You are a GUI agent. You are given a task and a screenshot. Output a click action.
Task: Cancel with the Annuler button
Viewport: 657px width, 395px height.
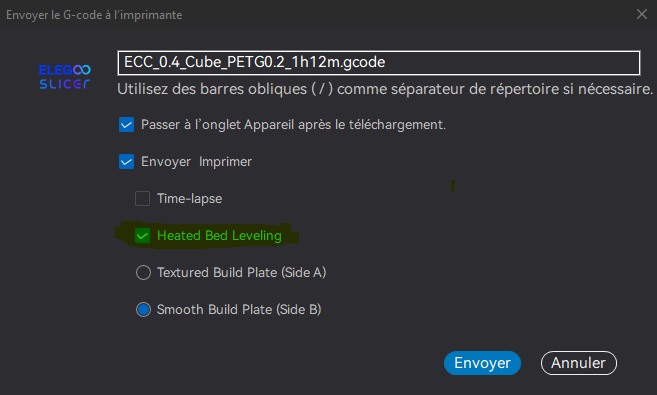pos(579,363)
